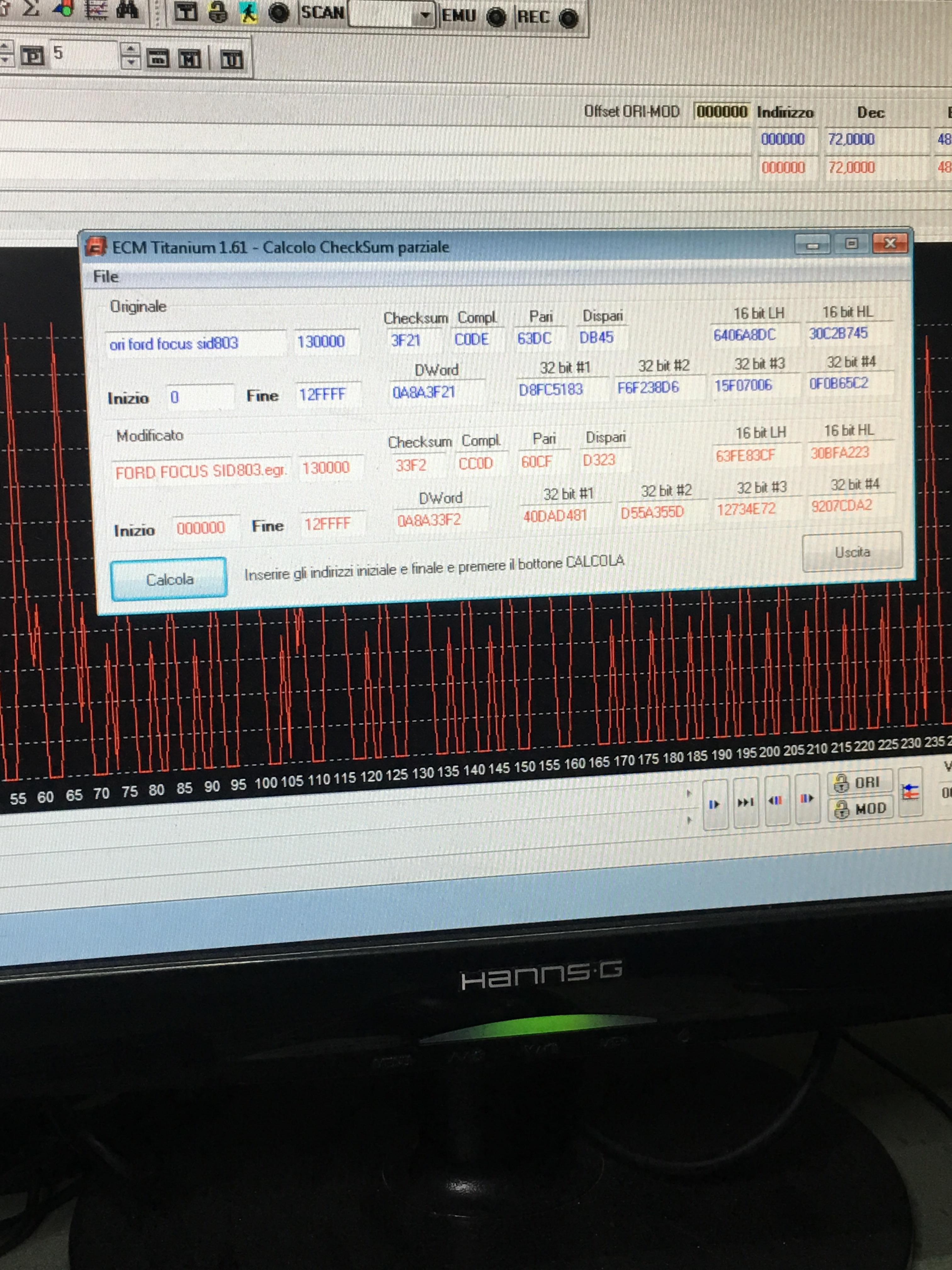Screen dimensions: 952x1270
Task: Click the padlock toolbar icon near SCAN
Action: click(x=218, y=12)
